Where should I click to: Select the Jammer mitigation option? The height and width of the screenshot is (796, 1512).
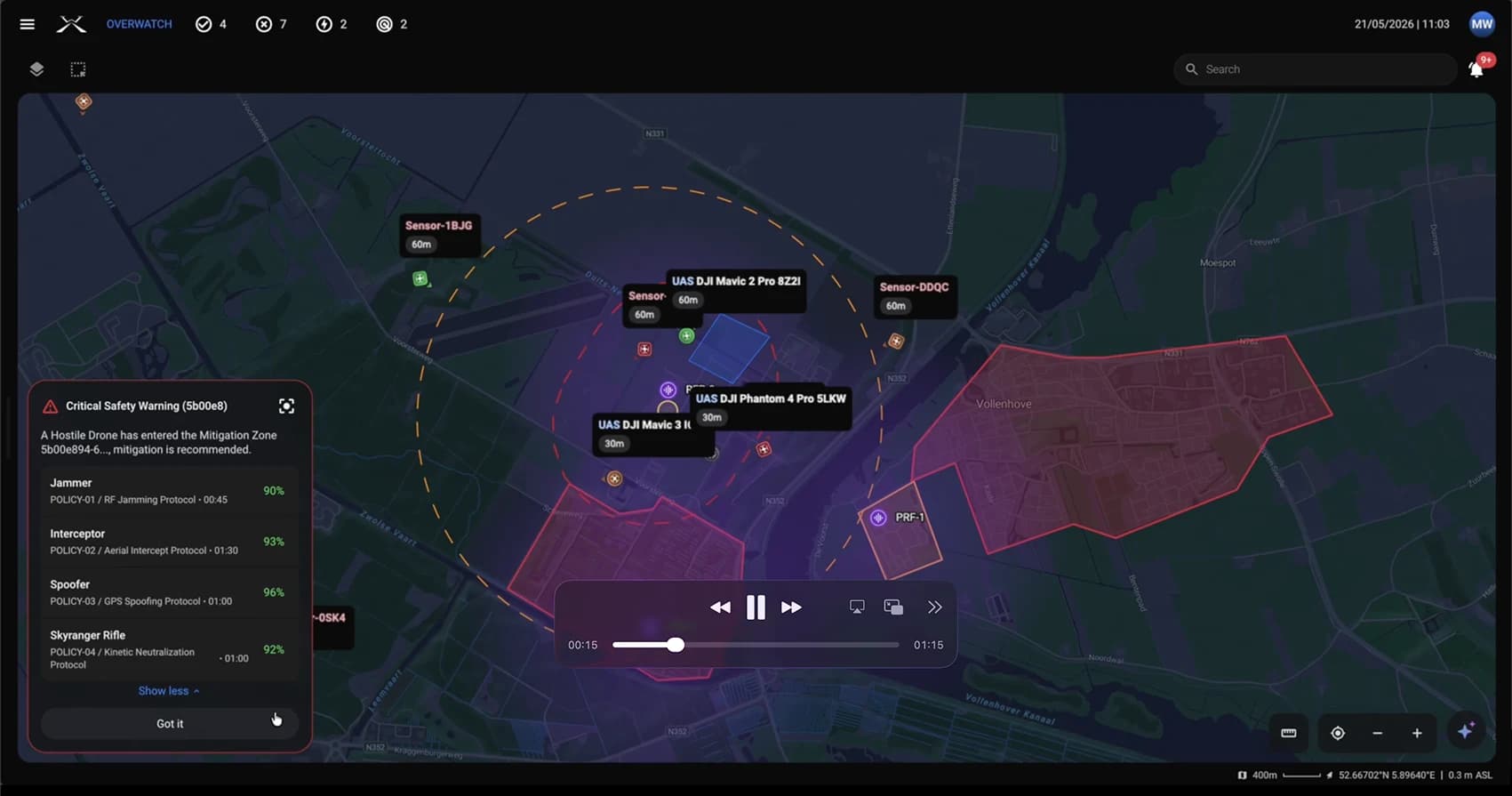click(x=170, y=491)
